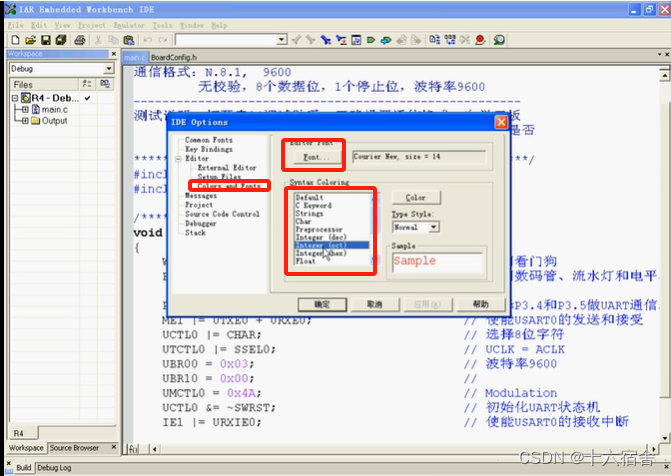Click the Find Next toolbar icon
The height and width of the screenshot is (476, 671).
[x=311, y=40]
